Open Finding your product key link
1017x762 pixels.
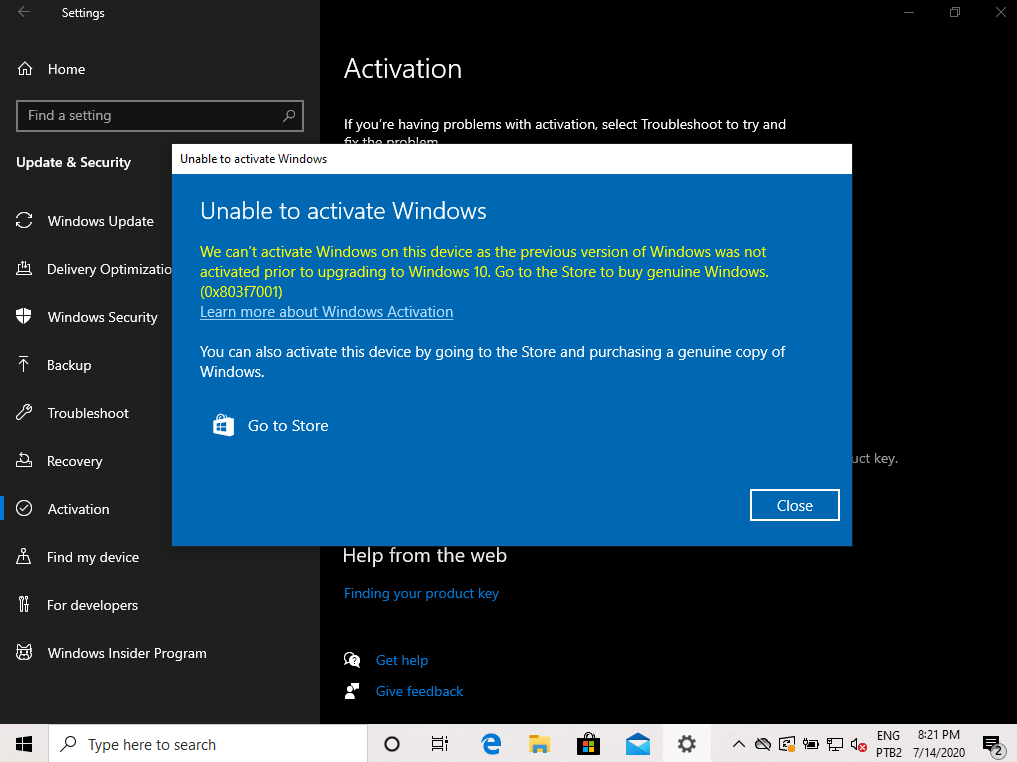[421, 593]
